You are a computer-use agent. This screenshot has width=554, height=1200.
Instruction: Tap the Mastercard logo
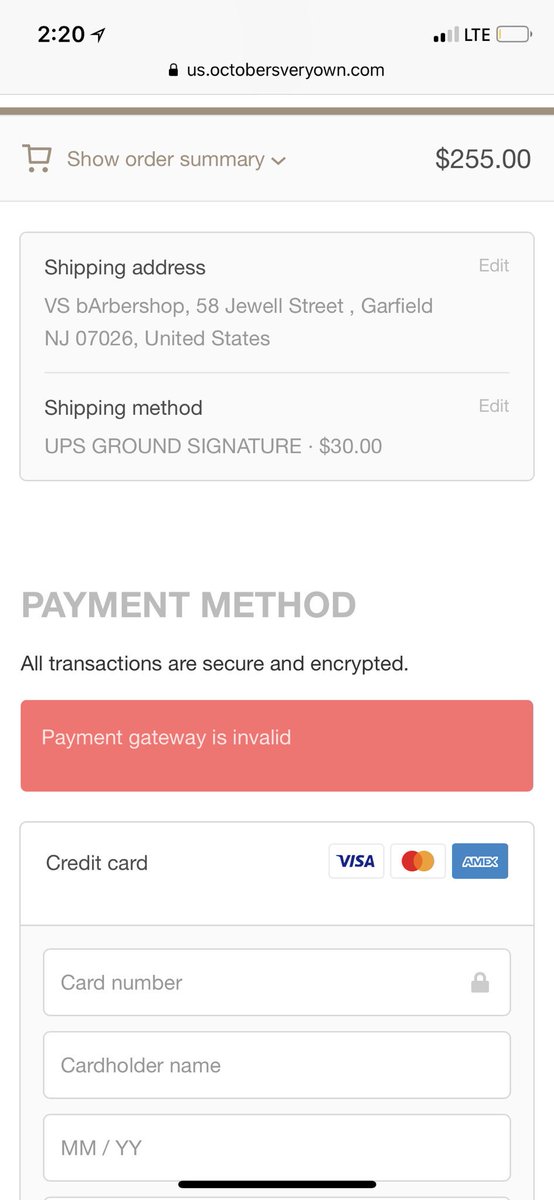coord(418,861)
